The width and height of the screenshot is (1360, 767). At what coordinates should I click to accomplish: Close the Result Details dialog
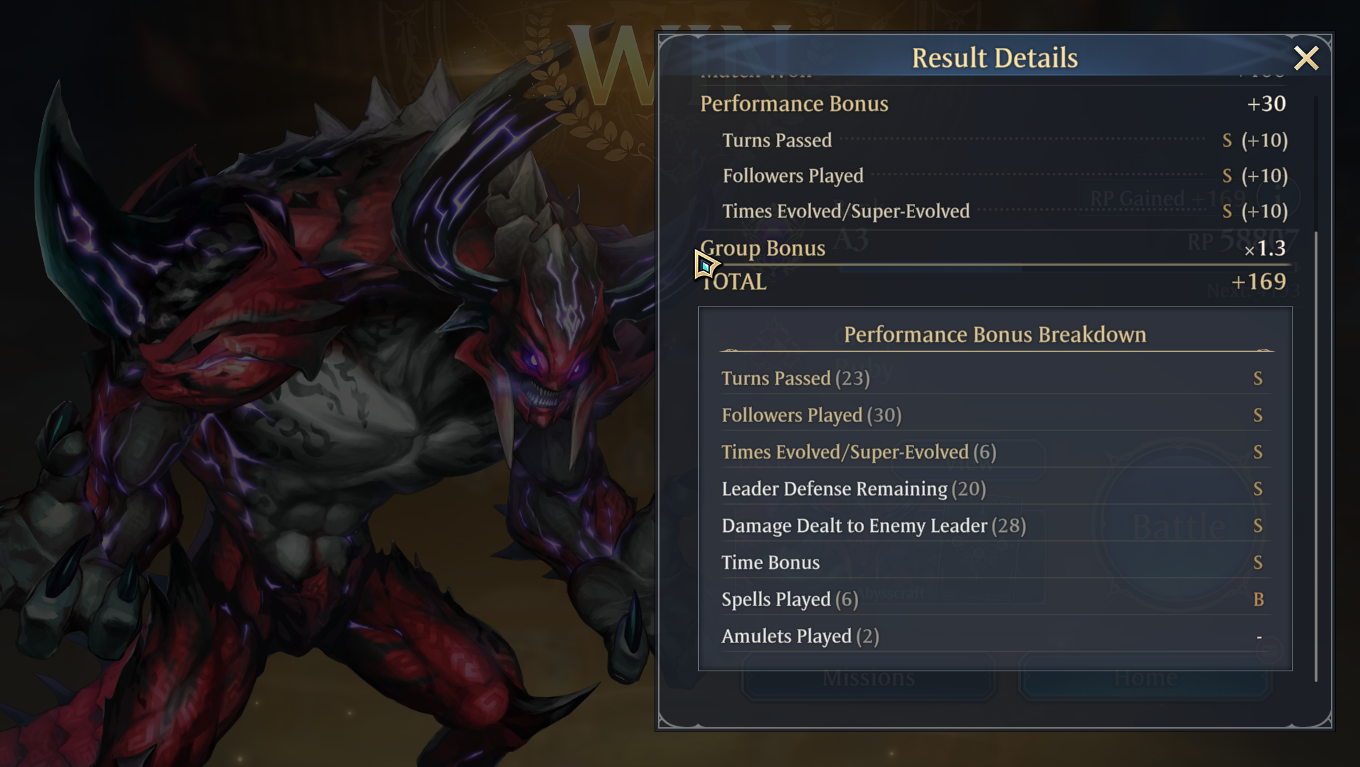click(x=1306, y=58)
